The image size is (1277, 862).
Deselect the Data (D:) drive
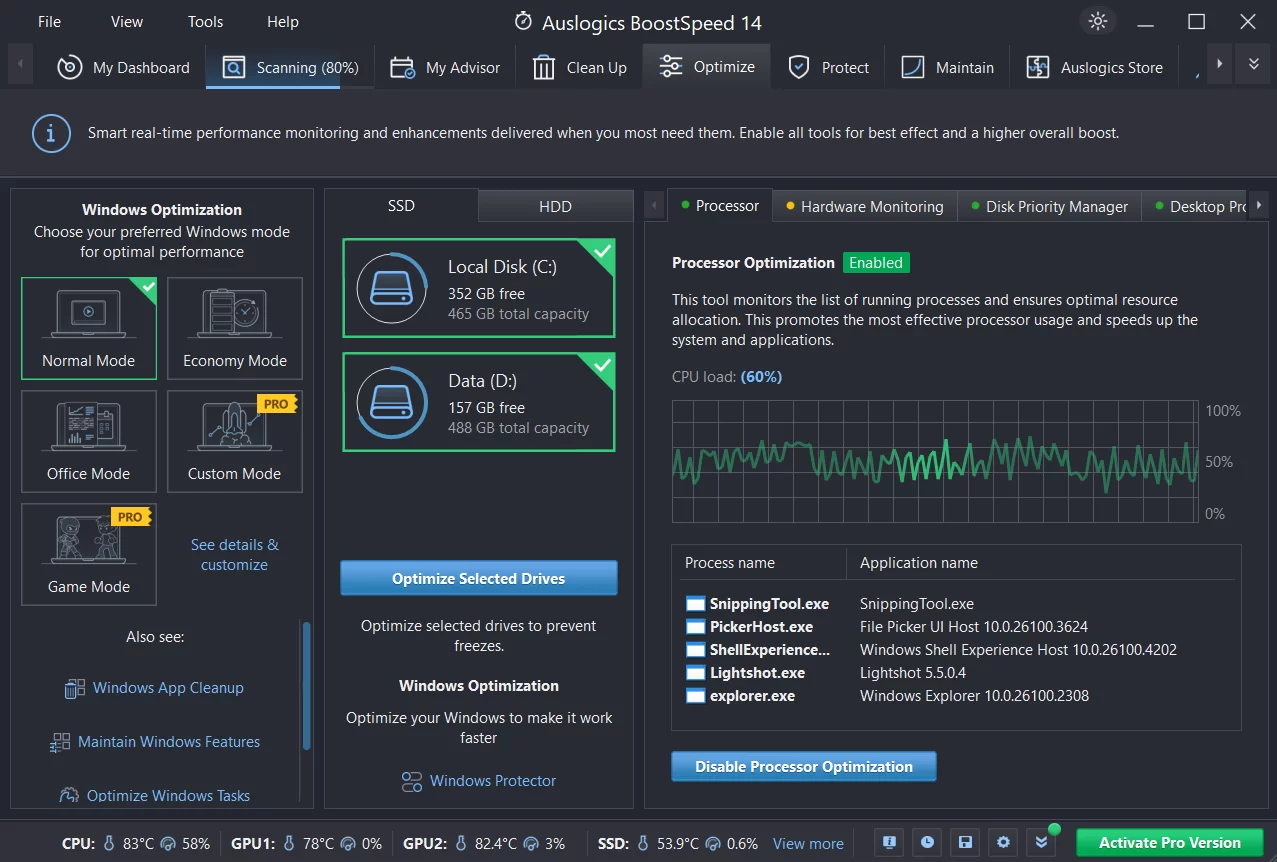[479, 402]
